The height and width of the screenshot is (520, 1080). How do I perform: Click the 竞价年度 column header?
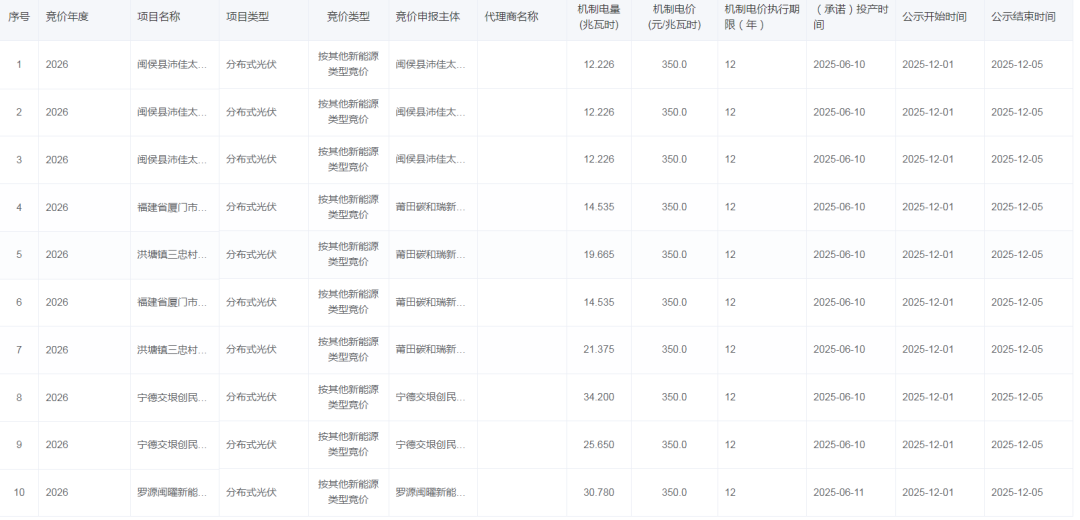tap(67, 17)
